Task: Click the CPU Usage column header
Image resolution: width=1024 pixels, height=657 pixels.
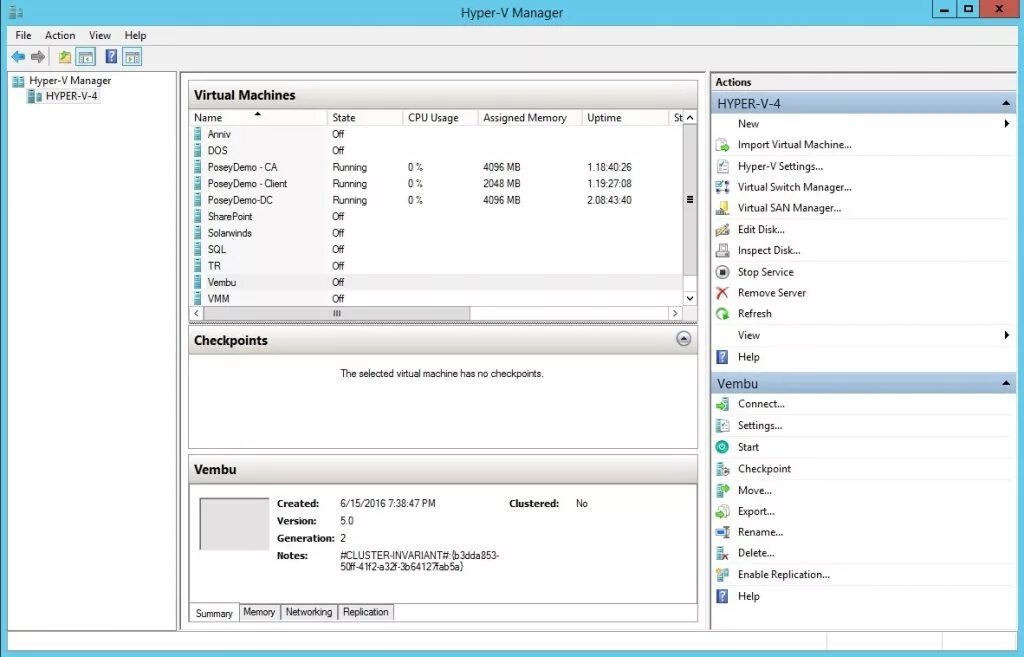Action: coord(440,118)
